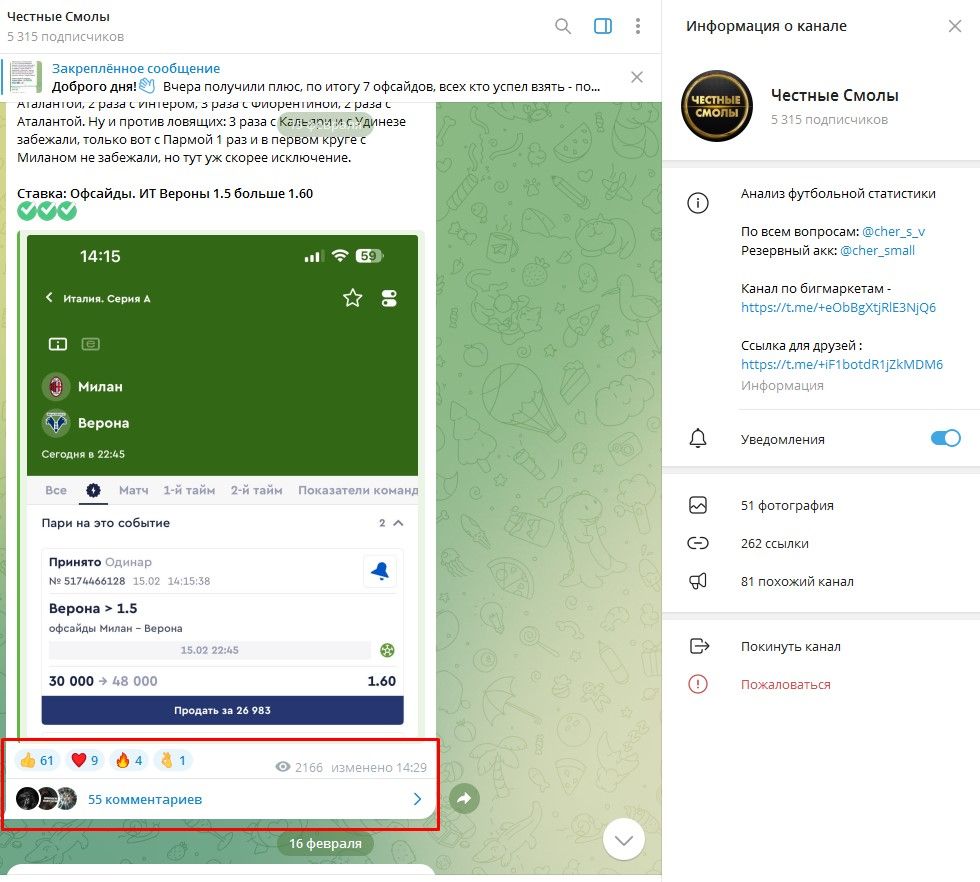980x882 pixels.
Task: Click the live text stream icon under league name
Action: [91, 344]
